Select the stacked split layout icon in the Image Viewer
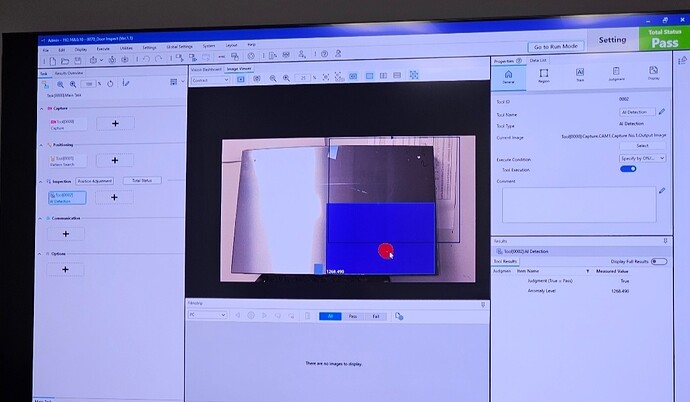690x402 pixels. coord(397,75)
